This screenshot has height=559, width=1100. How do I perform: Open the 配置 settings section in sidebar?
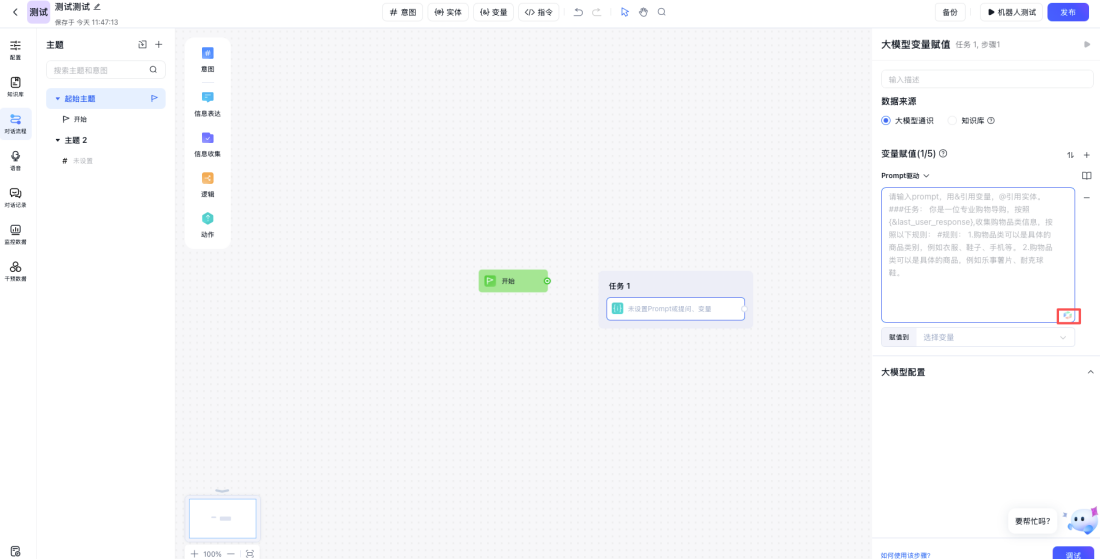[x=15, y=50]
